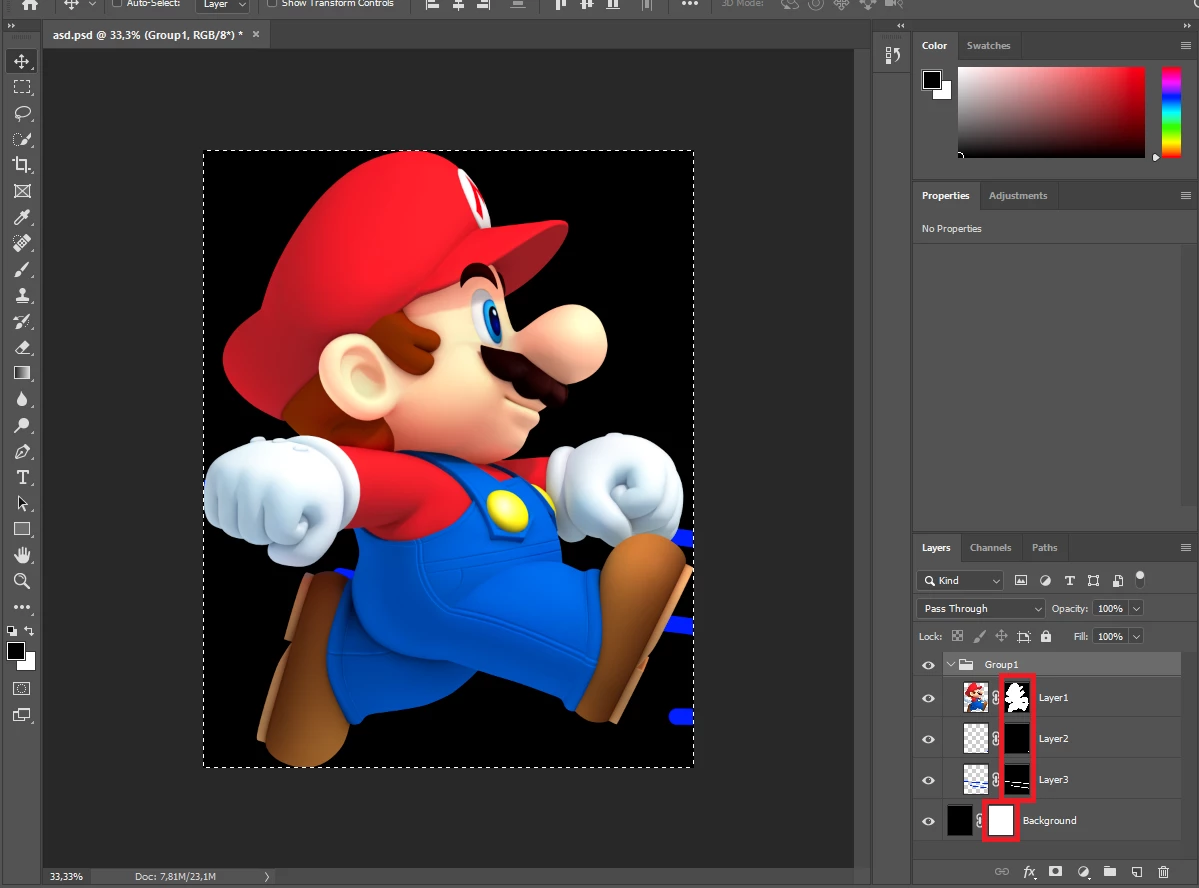Select the Frame tool
The height and width of the screenshot is (888, 1199).
coord(22,191)
